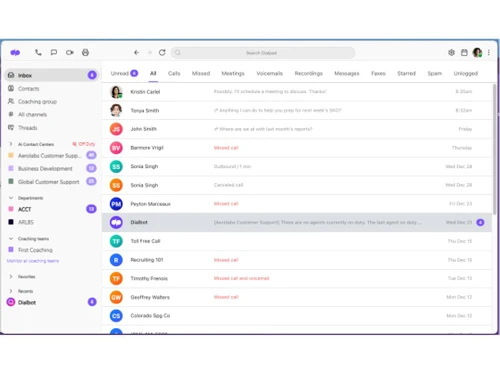This screenshot has width=500, height=375.
Task: Open First Coaching team
Action: pyautogui.click(x=35, y=250)
